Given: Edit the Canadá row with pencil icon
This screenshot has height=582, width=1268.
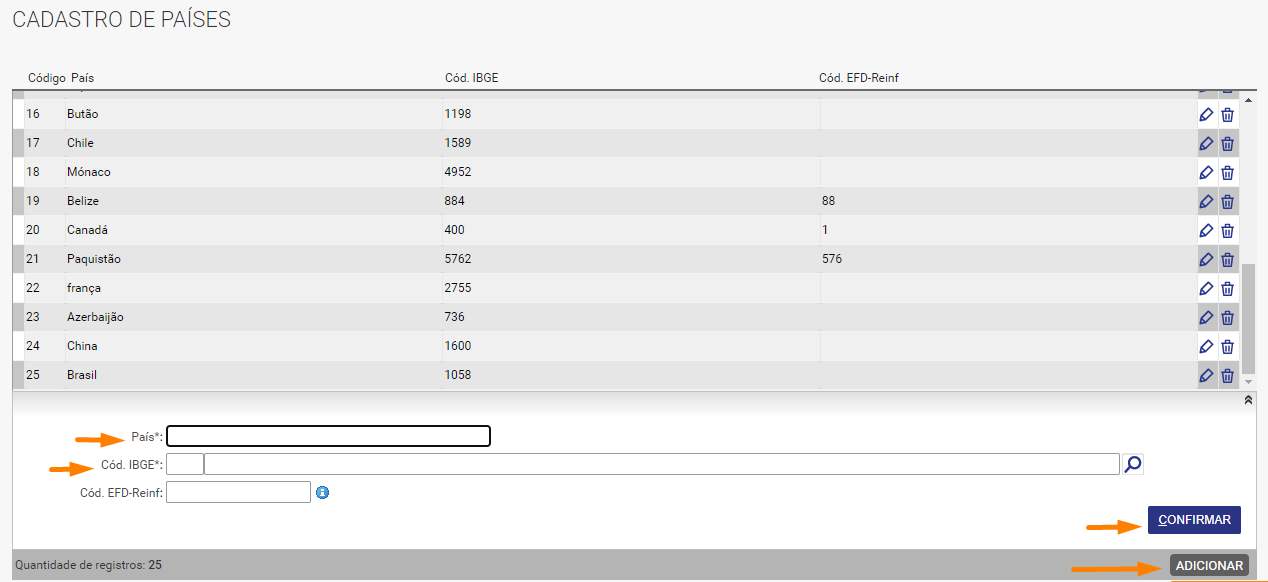Looking at the screenshot, I should [1206, 231].
